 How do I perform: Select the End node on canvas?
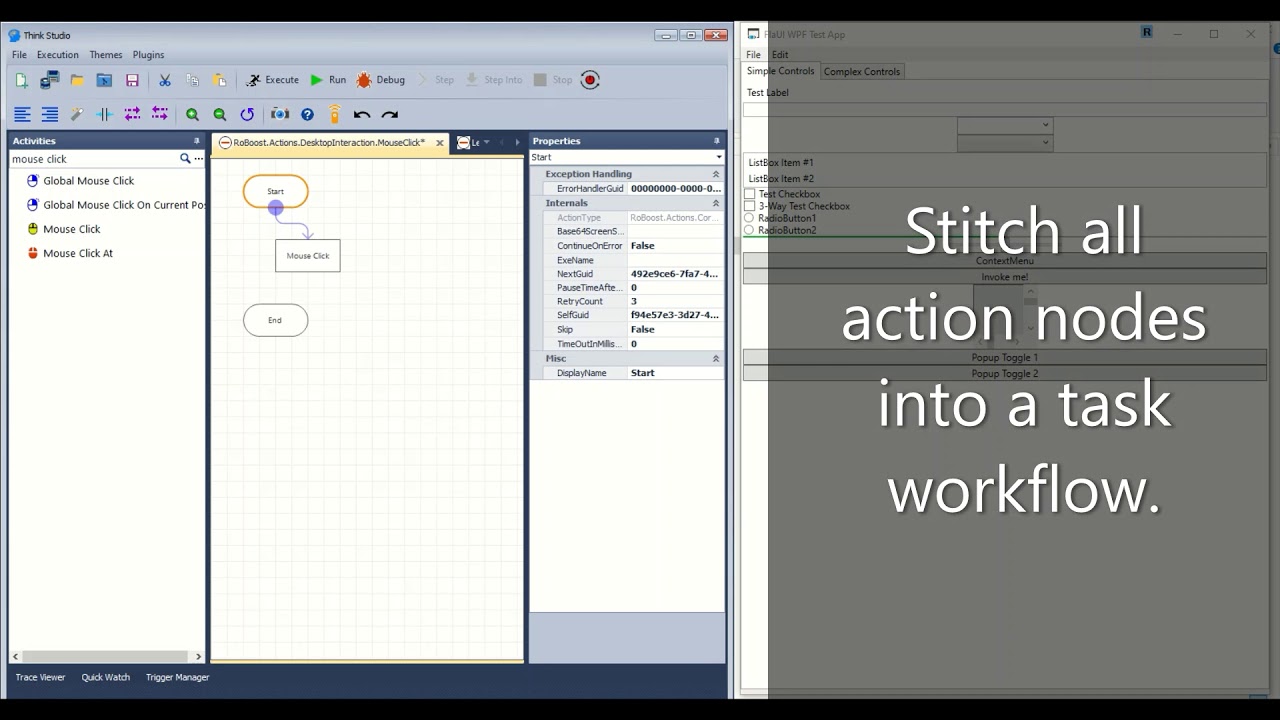click(x=275, y=320)
